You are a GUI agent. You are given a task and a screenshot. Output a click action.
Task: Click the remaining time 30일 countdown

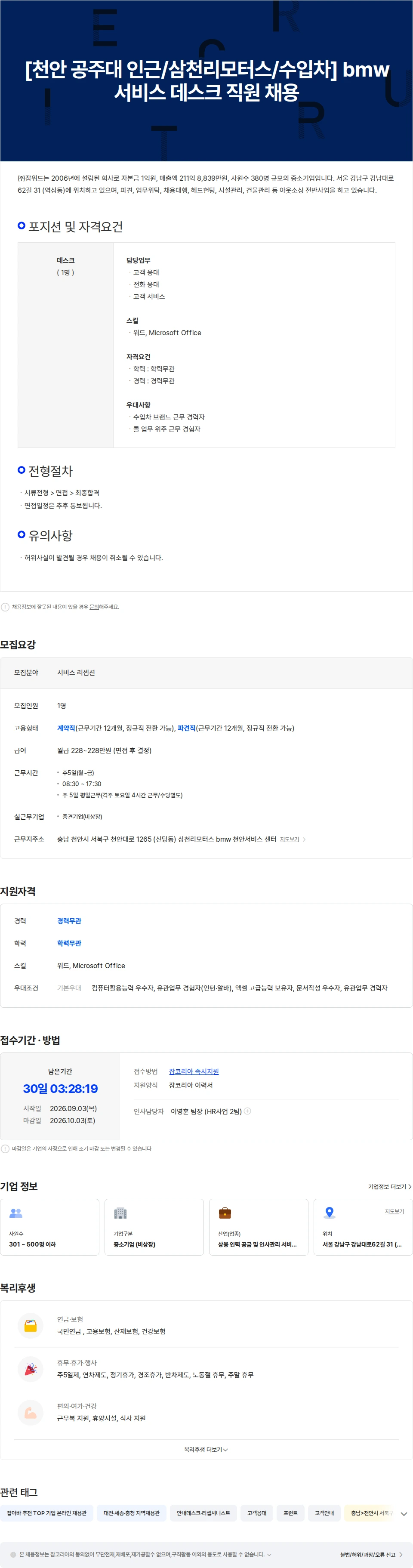(x=60, y=1088)
